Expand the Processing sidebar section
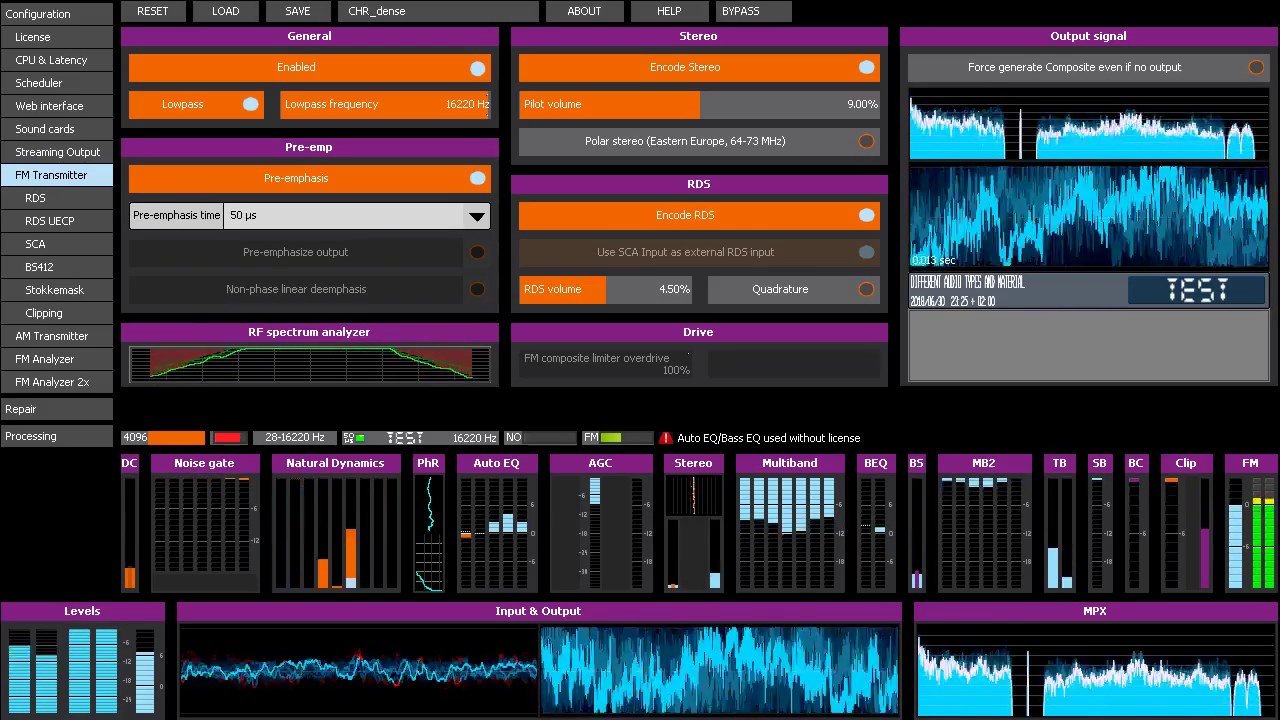 [x=56, y=436]
